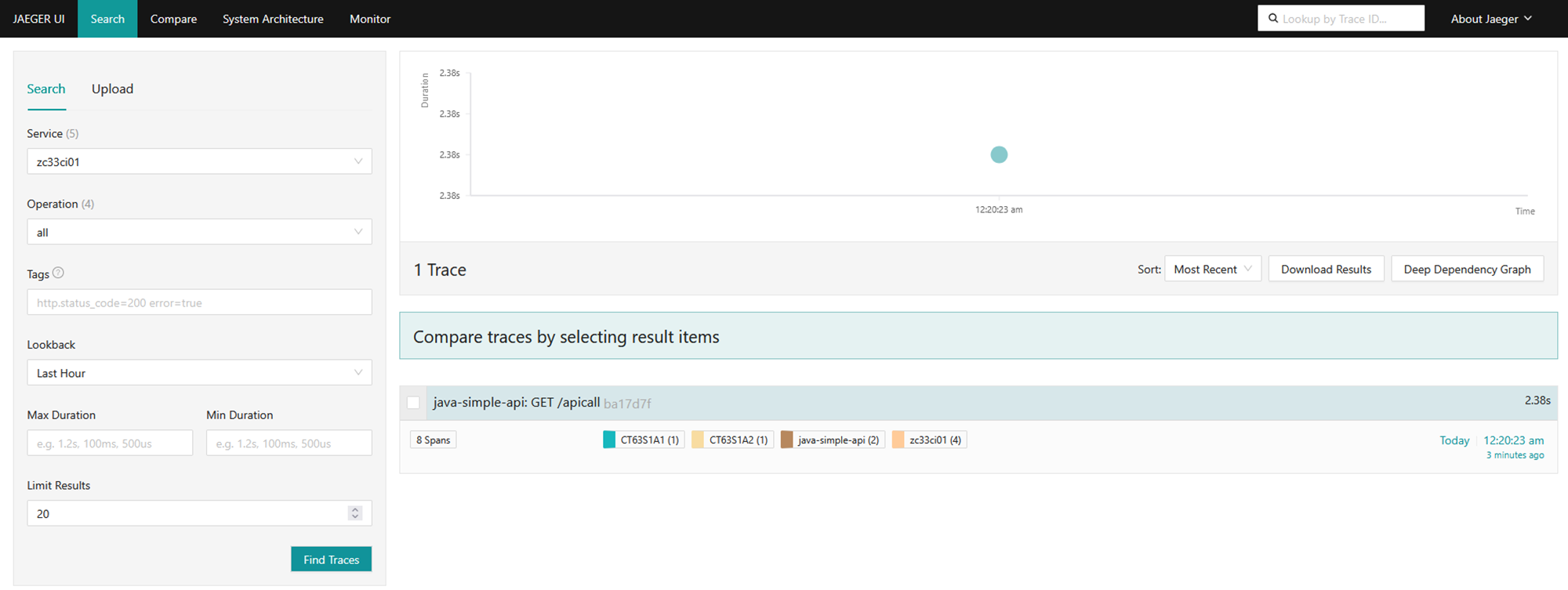1568x590 pixels.
Task: Click the search magnifier icon in trace lookup
Action: [x=1273, y=18]
